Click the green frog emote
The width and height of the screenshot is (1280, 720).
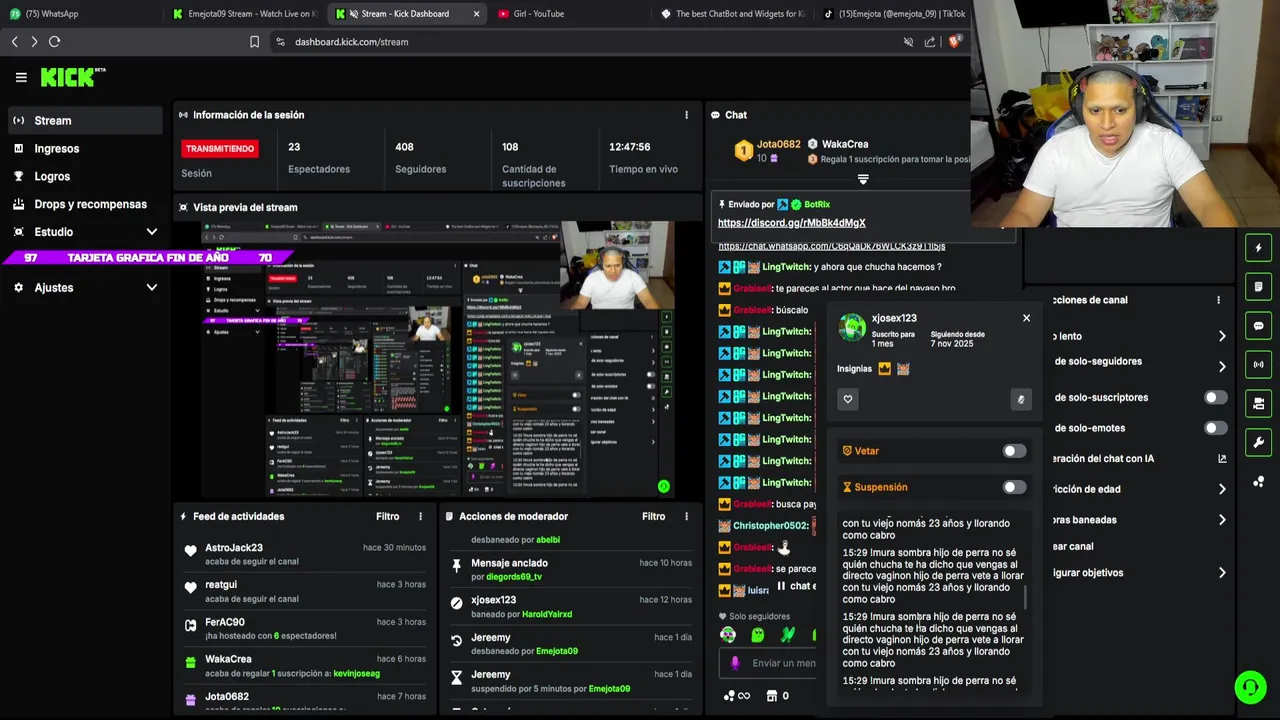pyautogui.click(x=758, y=635)
